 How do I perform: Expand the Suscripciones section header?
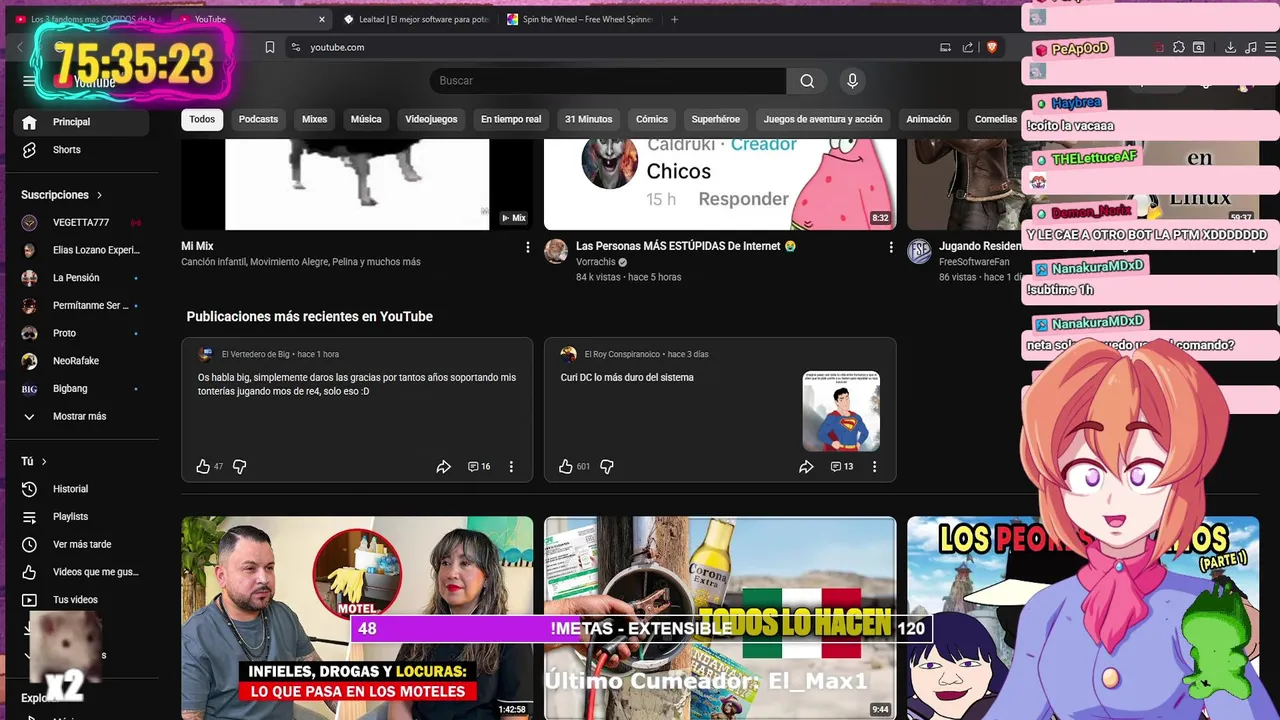point(61,195)
